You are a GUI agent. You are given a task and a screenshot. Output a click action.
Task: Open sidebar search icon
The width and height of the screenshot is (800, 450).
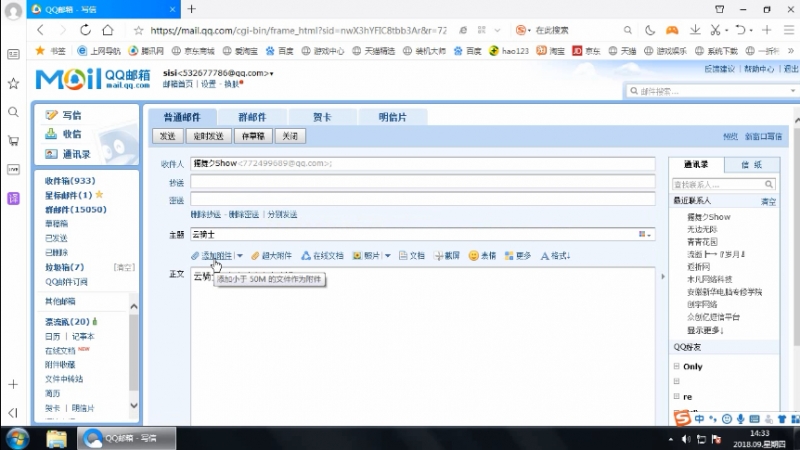point(13,112)
